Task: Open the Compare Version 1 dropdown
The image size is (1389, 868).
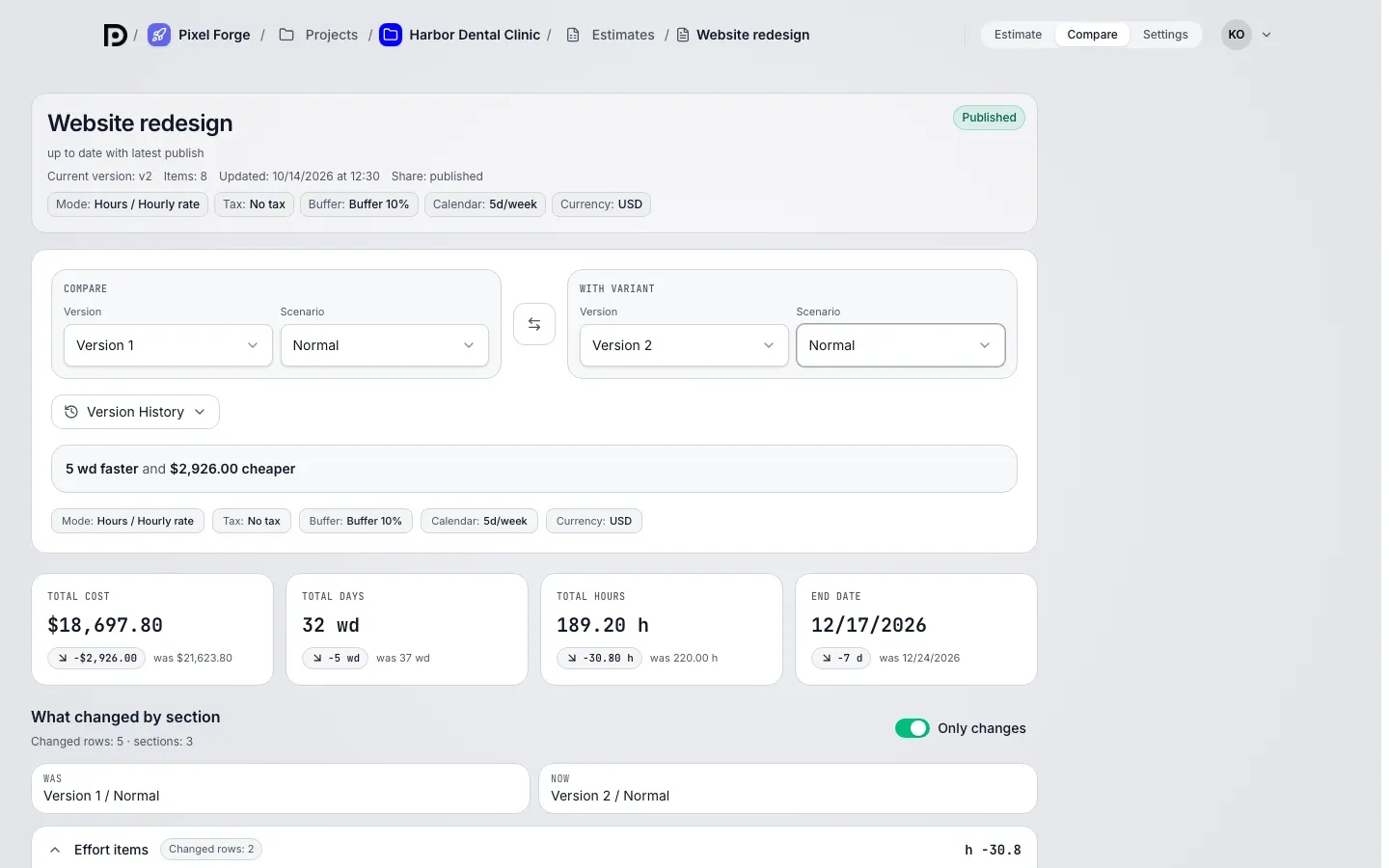Action: 168,345
